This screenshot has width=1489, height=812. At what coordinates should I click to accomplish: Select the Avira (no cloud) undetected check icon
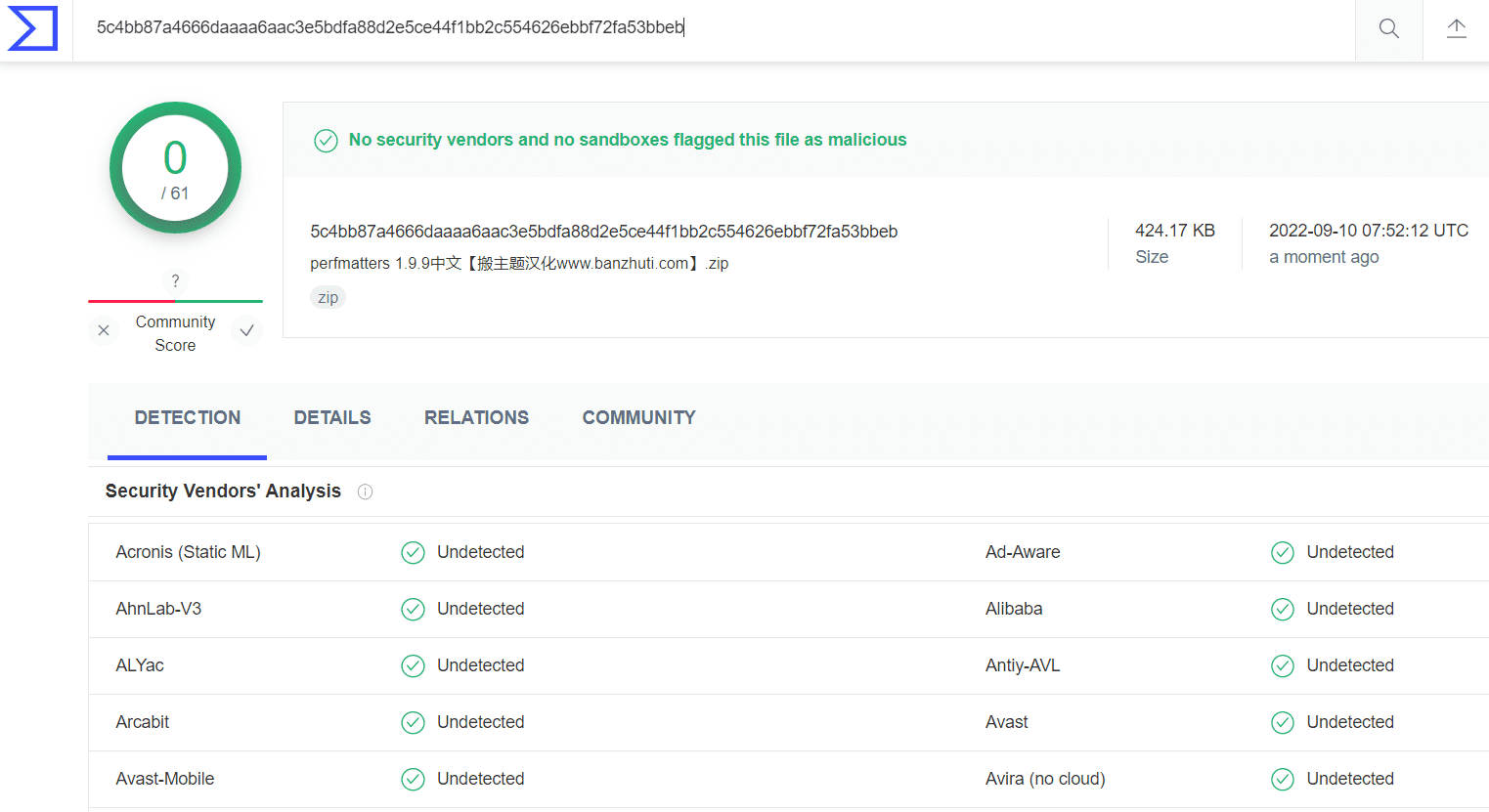point(1283,780)
